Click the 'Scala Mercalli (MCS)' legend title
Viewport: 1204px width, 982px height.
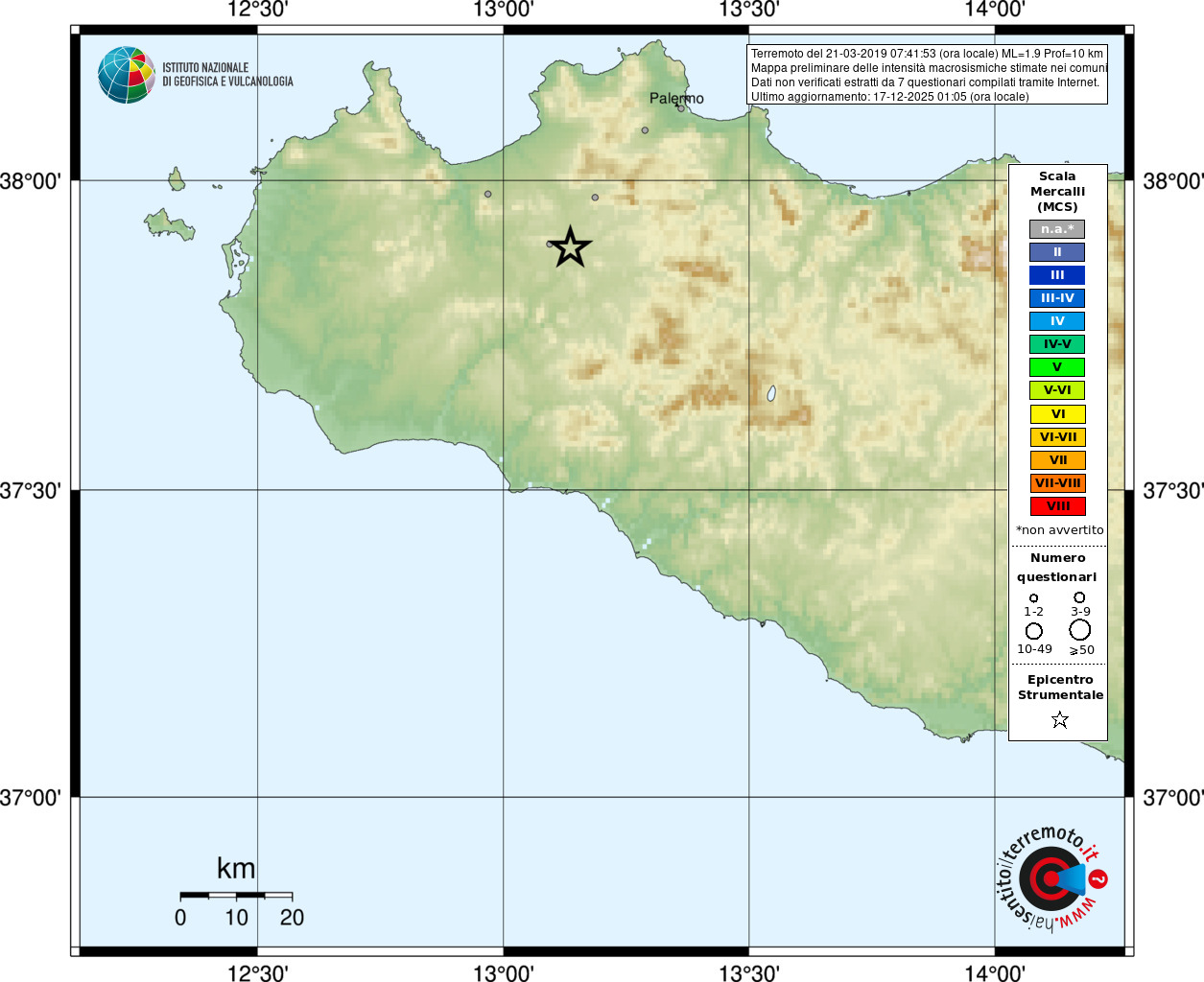1057,192
